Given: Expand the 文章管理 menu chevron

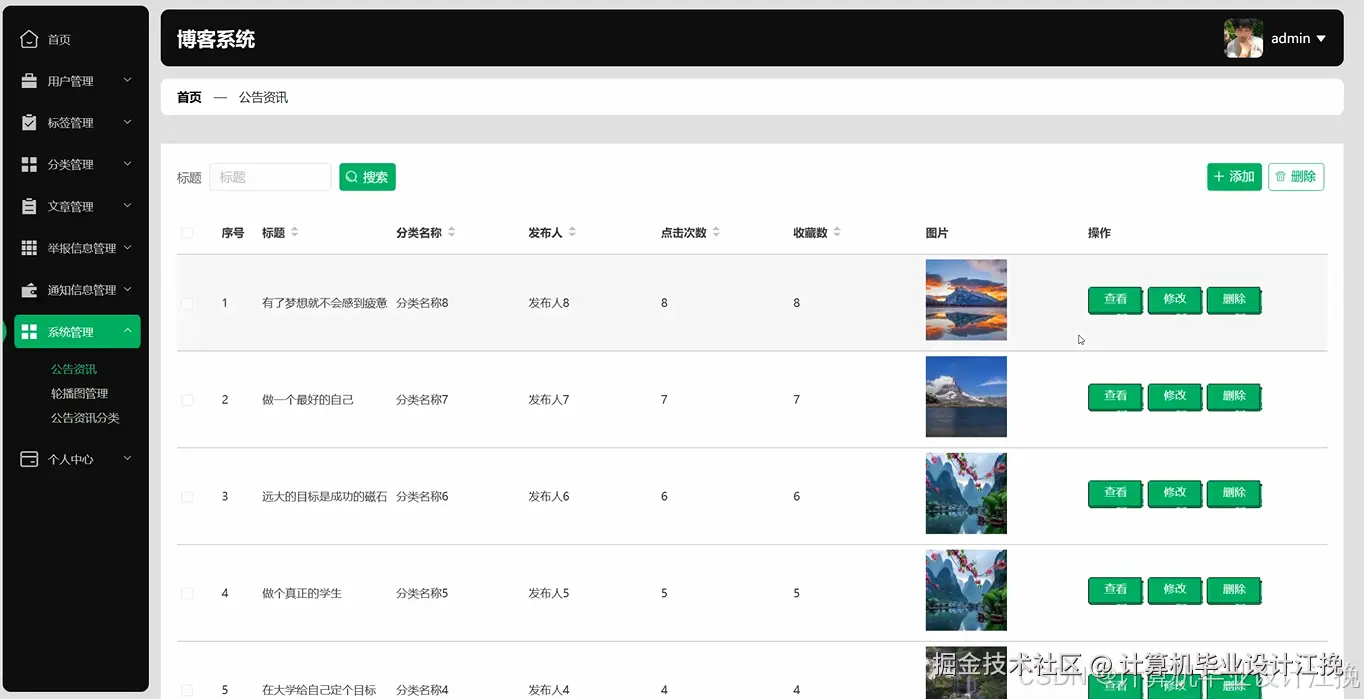Looking at the screenshot, I should 127,205.
